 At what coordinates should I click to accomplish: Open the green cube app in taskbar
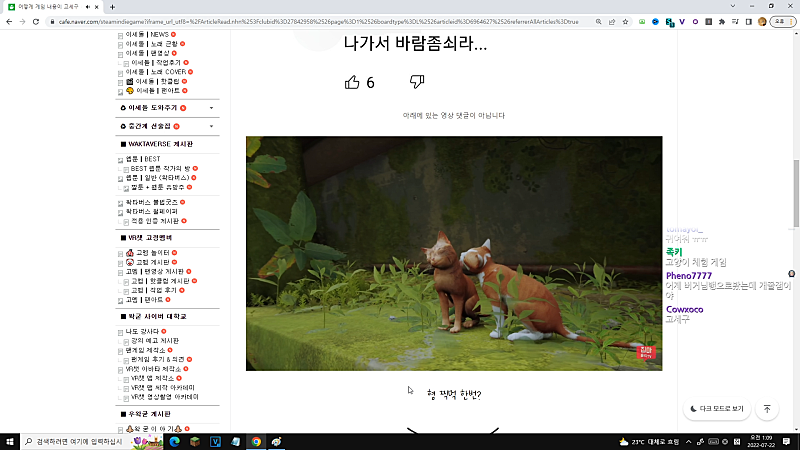(195, 442)
